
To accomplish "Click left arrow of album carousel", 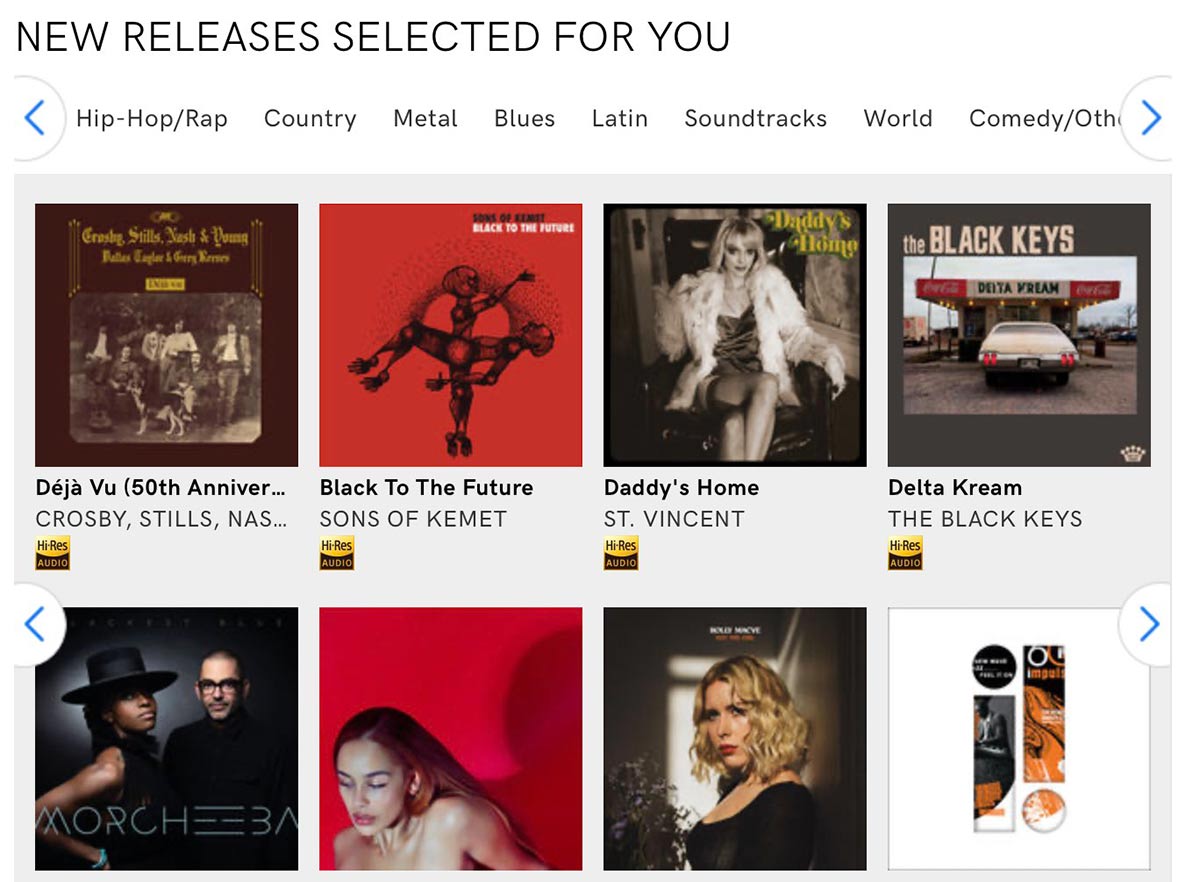I will pyautogui.click(x=35, y=625).
